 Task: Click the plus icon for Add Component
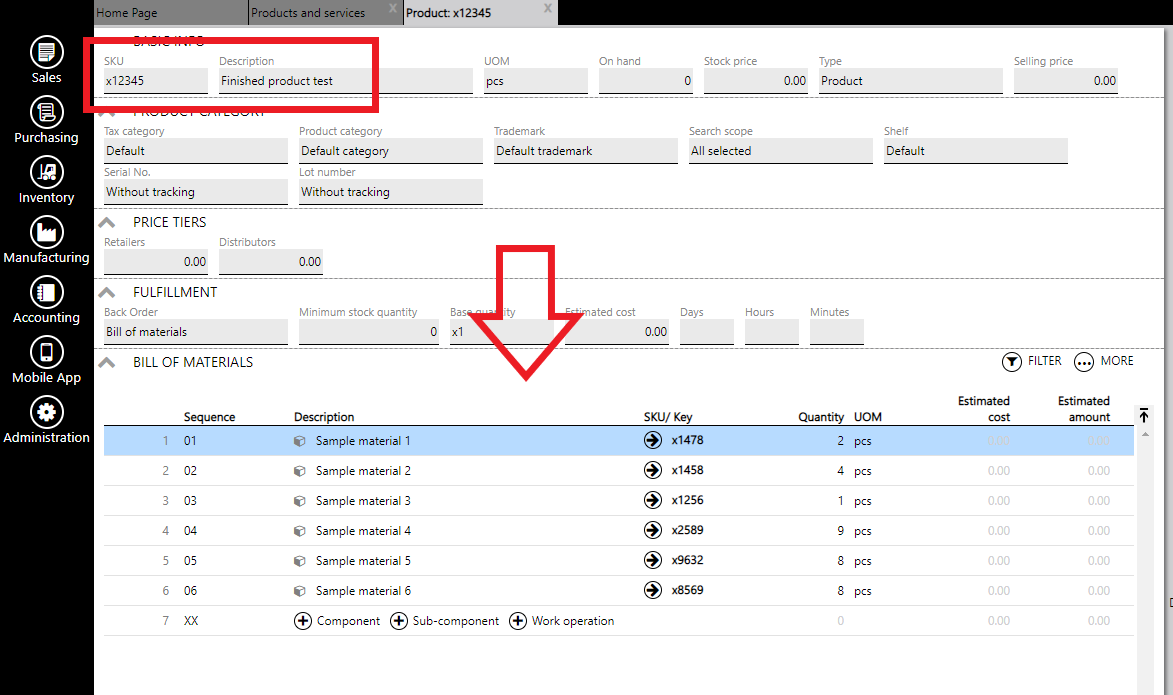click(x=303, y=621)
